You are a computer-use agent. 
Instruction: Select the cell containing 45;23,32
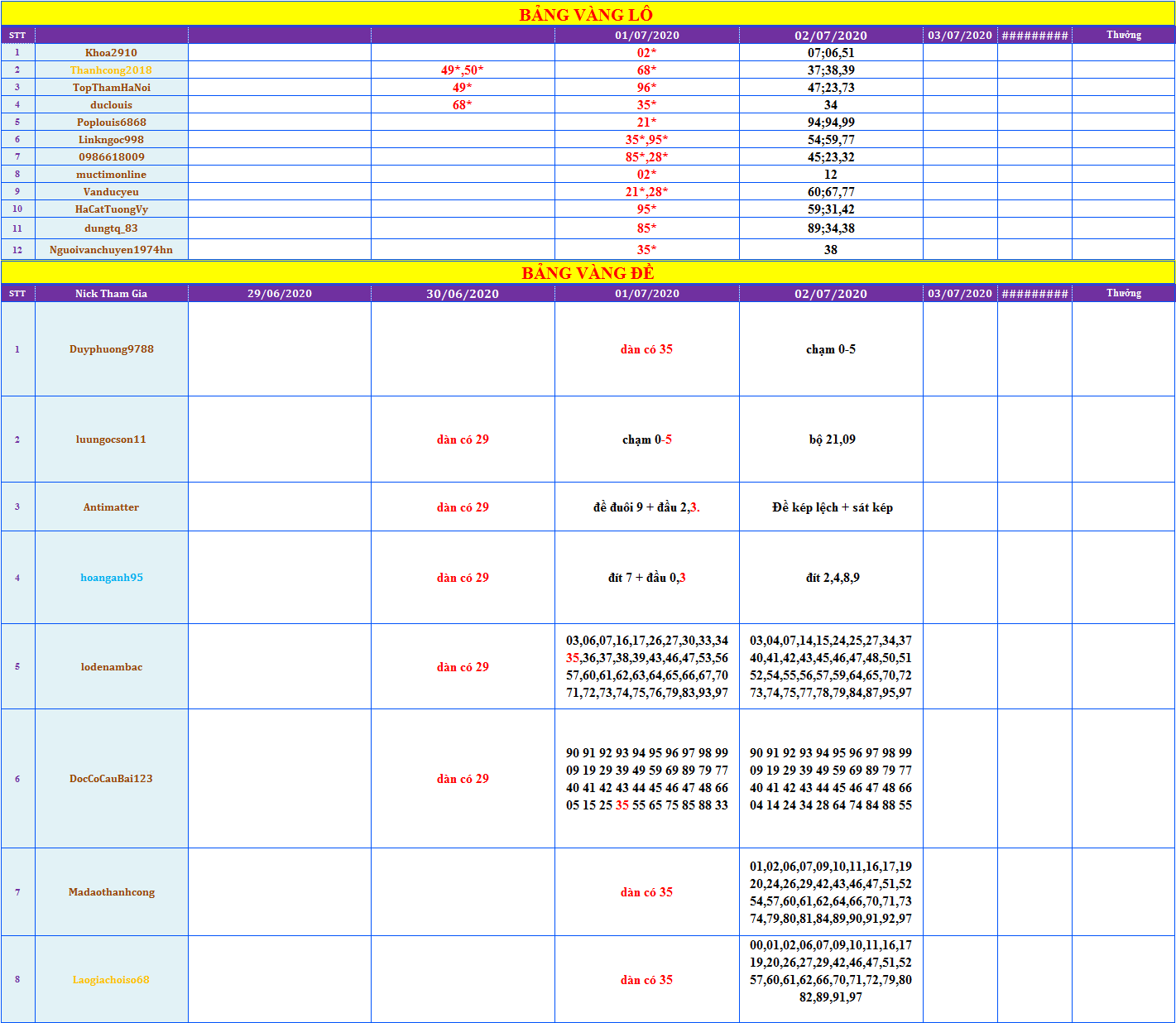coord(831,156)
